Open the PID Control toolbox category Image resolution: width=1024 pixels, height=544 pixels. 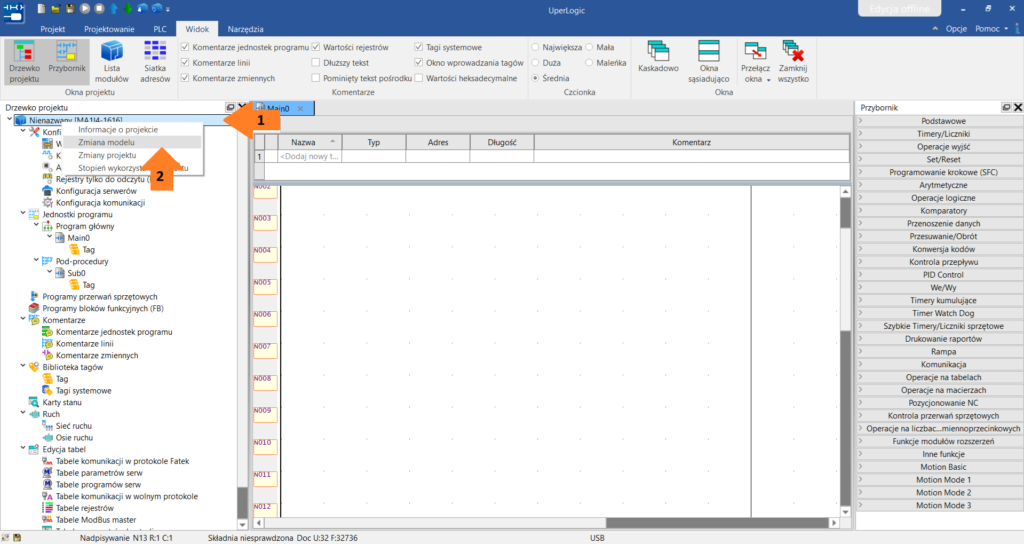coord(943,274)
